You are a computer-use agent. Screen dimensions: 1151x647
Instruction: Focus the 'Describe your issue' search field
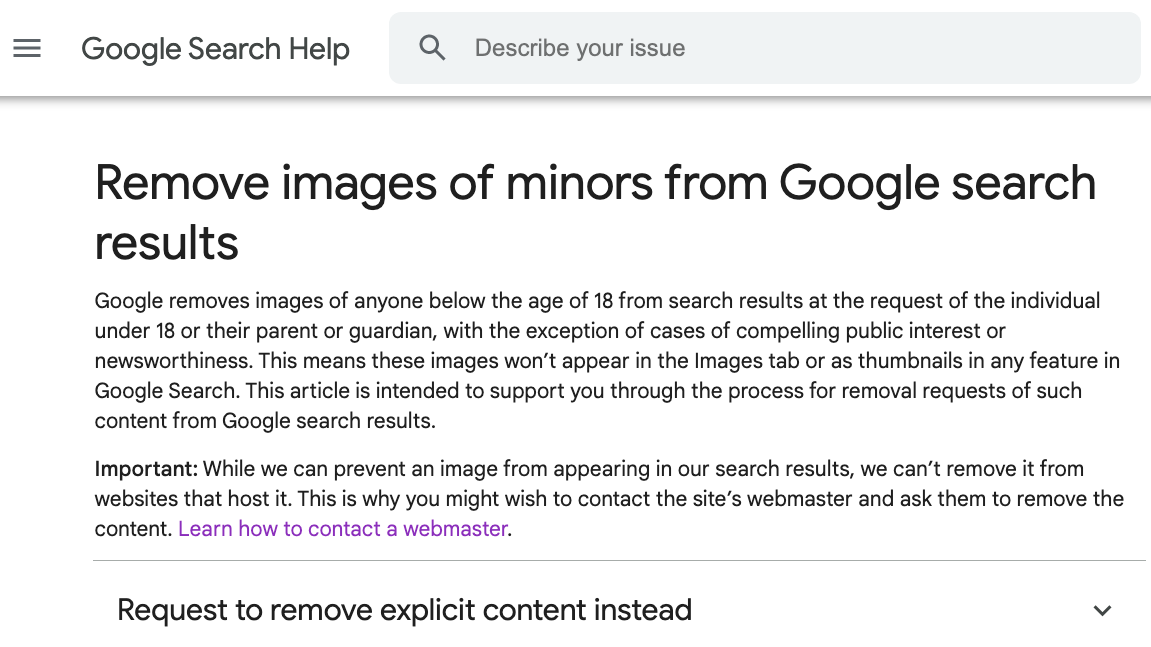[764, 48]
